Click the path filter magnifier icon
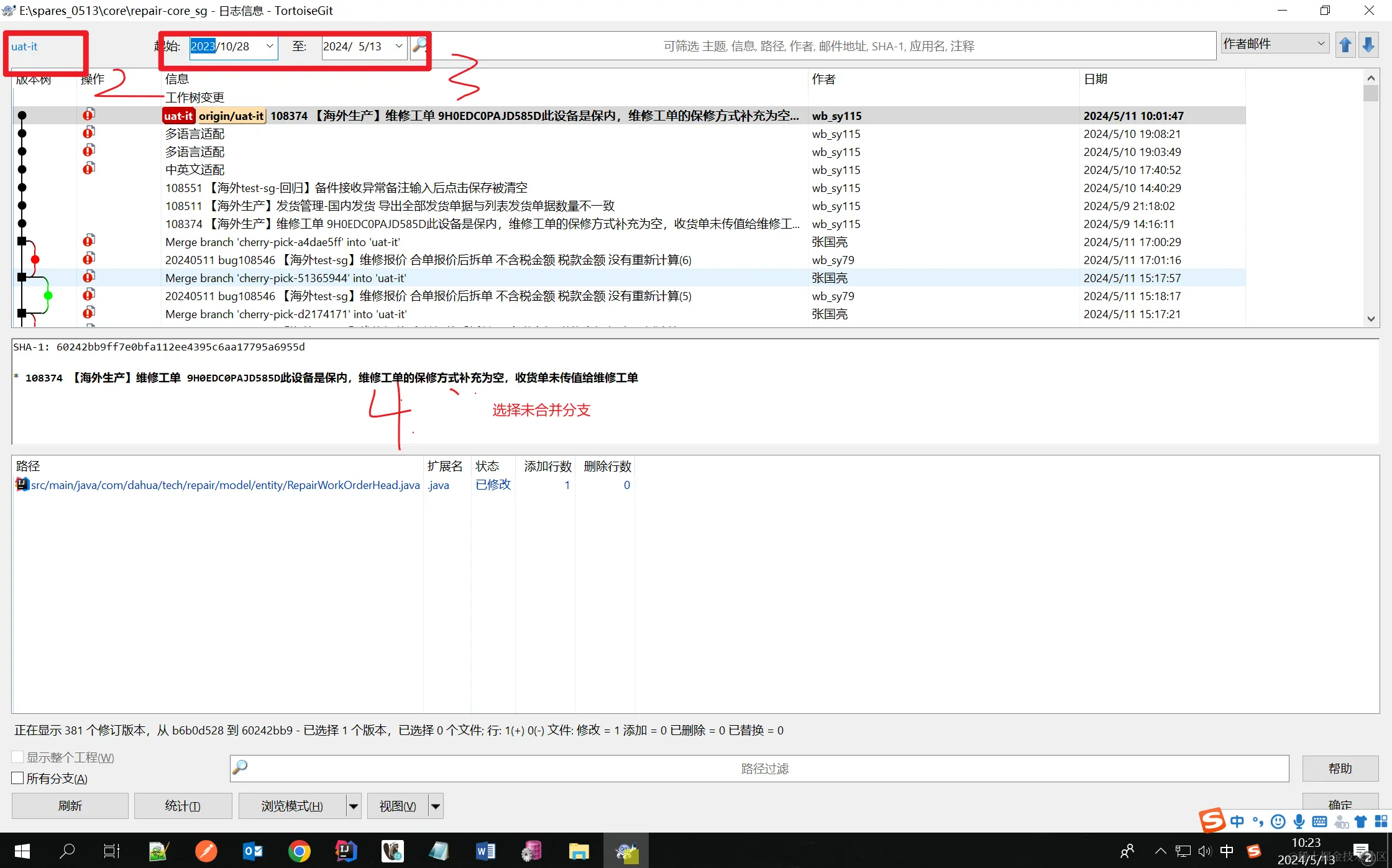 (240, 768)
